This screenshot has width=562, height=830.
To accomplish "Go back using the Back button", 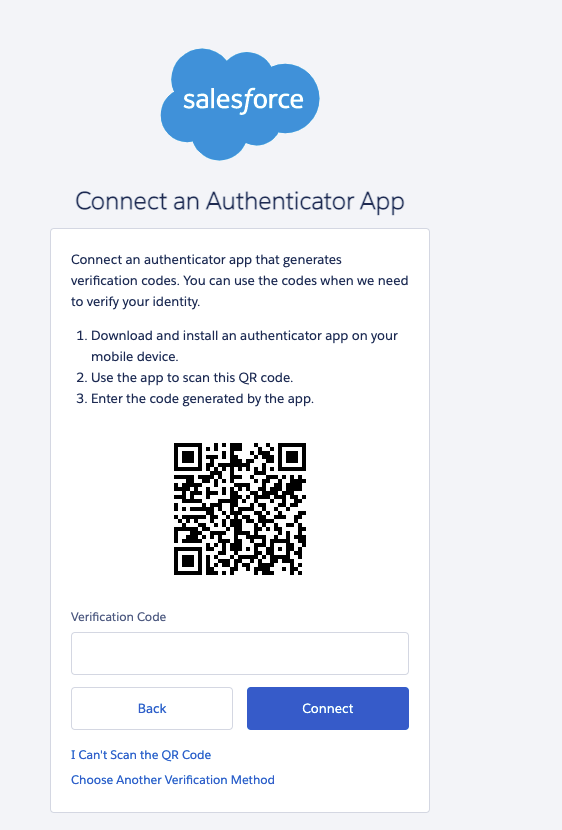I will coord(152,708).
